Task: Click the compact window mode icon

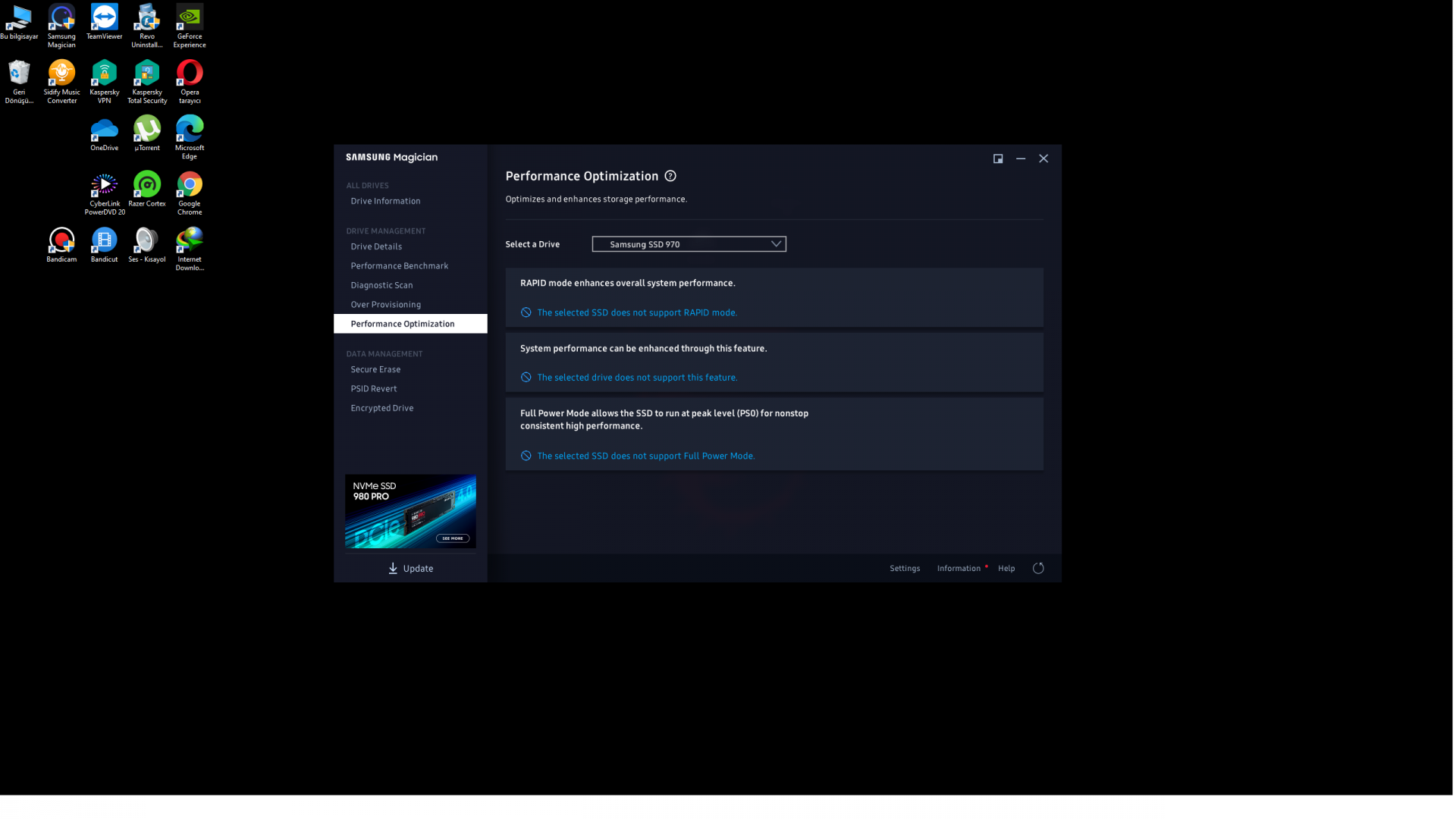Action: coord(998,158)
